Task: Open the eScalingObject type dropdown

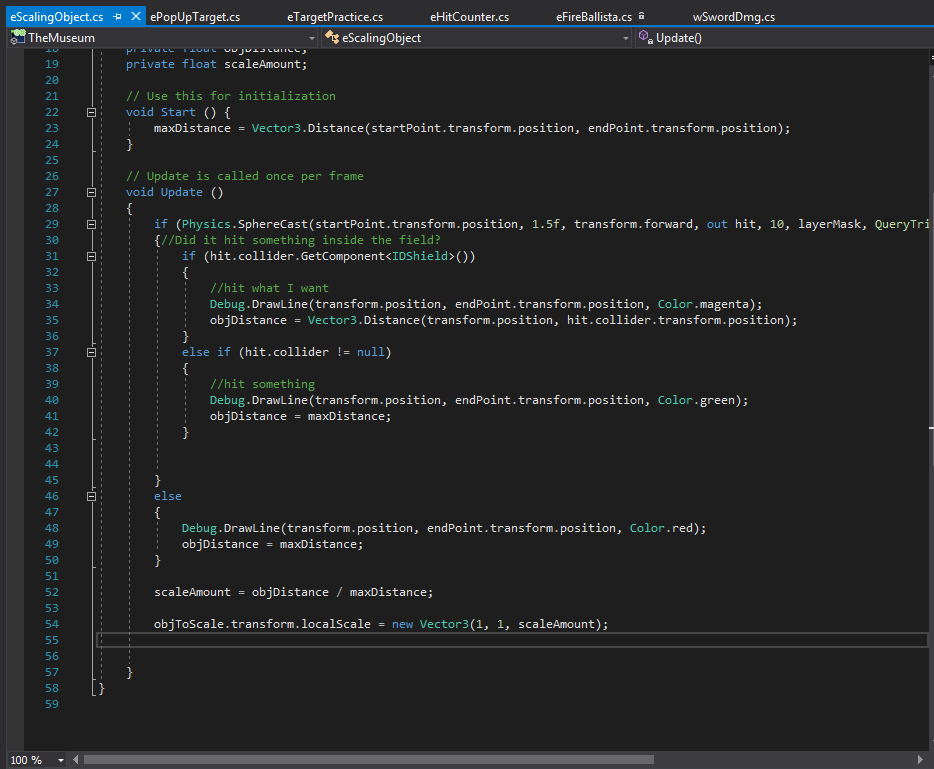Action: pos(626,38)
